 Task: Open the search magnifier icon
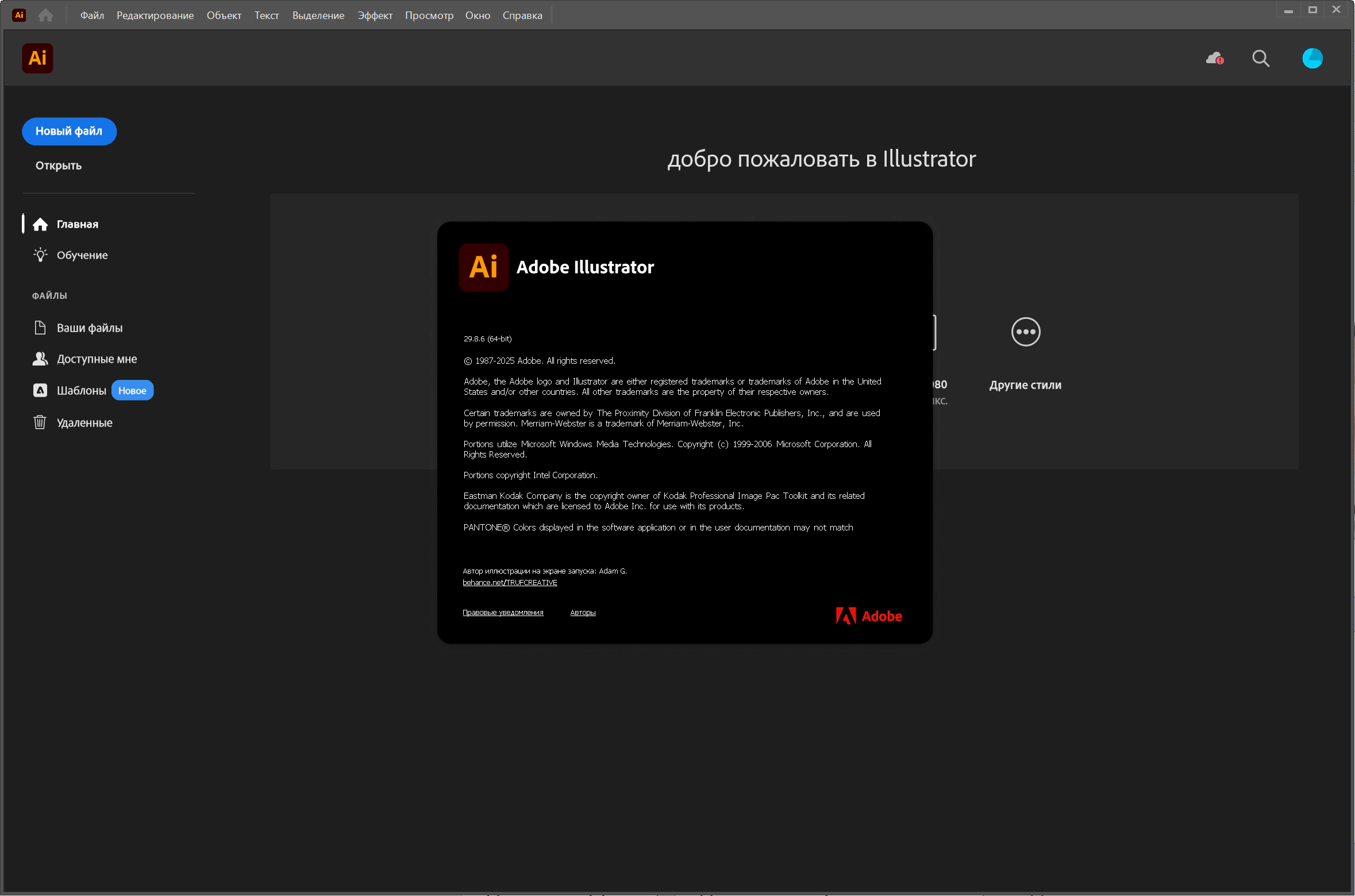pyautogui.click(x=1260, y=58)
